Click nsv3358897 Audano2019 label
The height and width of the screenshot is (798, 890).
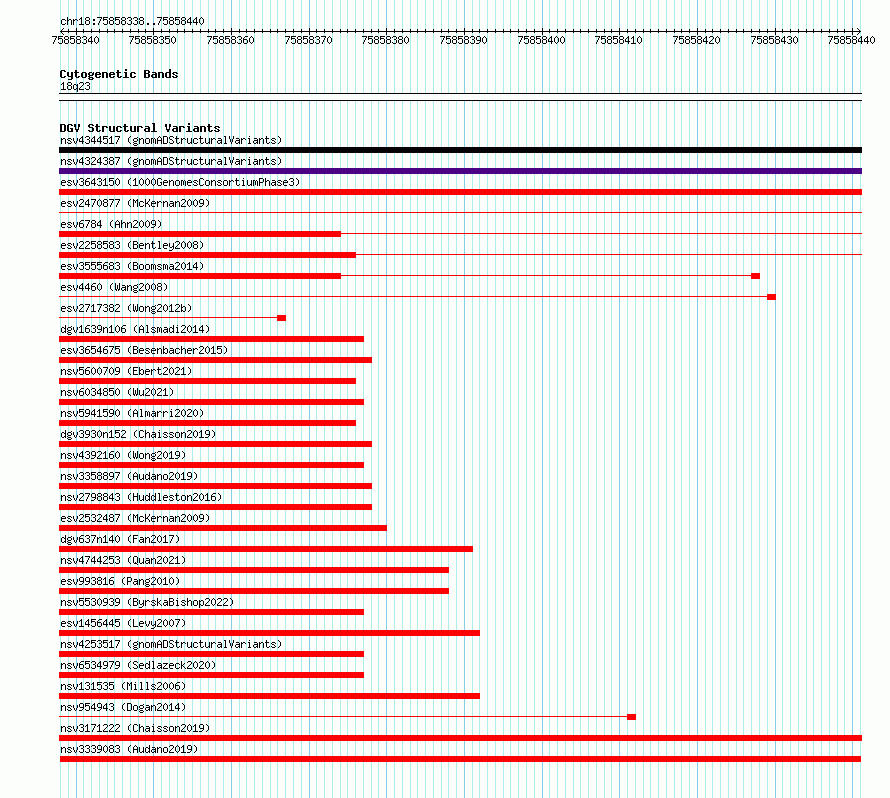pyautogui.click(x=129, y=476)
